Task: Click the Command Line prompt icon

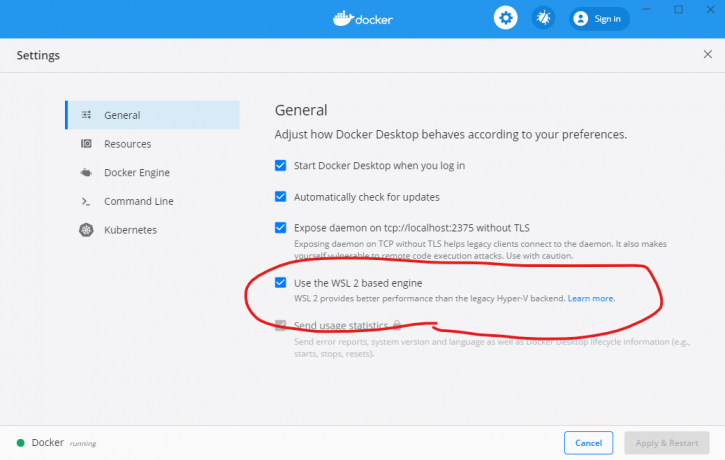Action: (86, 201)
